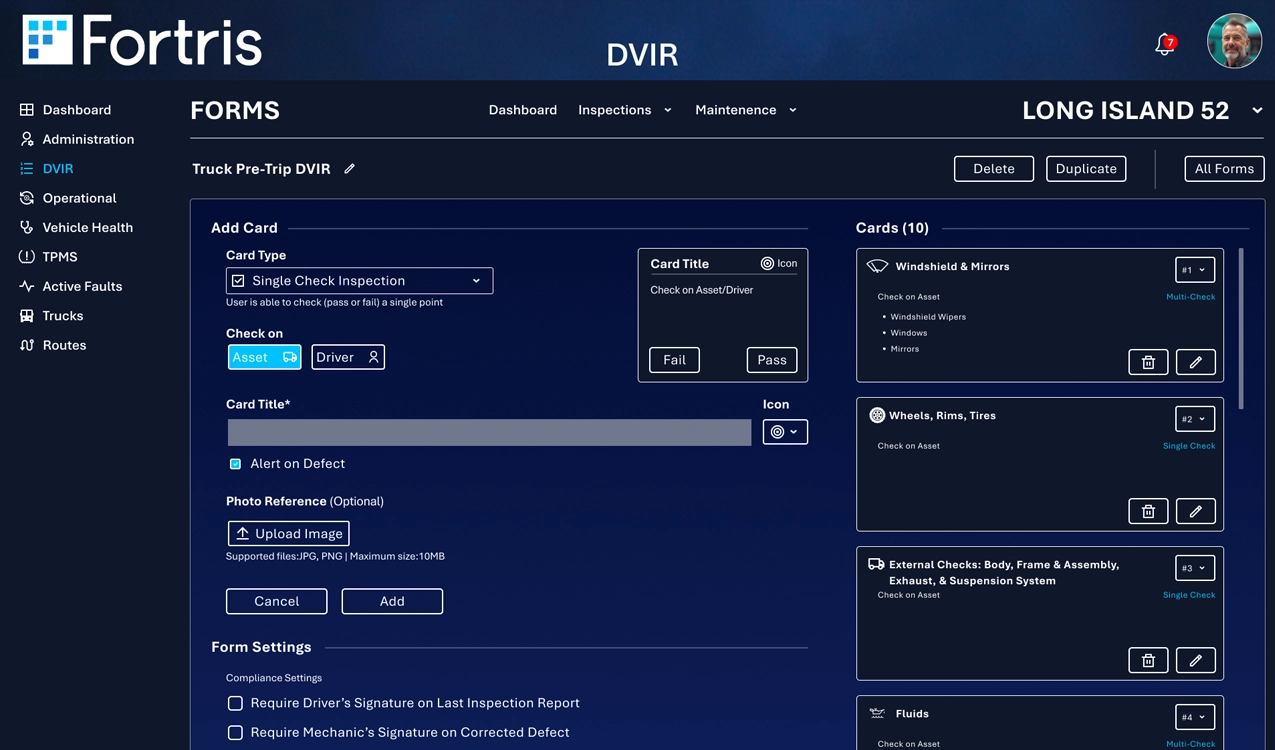
Task: Go to TPMS in sidebar
Action: (x=59, y=257)
